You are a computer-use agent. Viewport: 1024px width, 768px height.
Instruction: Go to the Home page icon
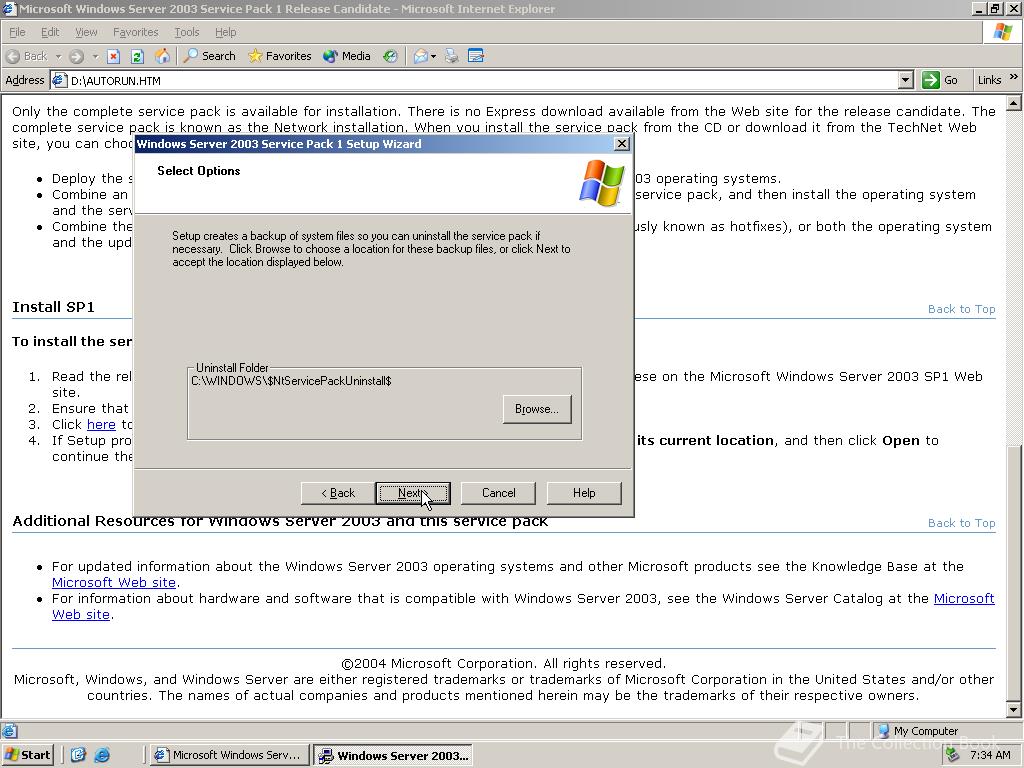tap(161, 56)
